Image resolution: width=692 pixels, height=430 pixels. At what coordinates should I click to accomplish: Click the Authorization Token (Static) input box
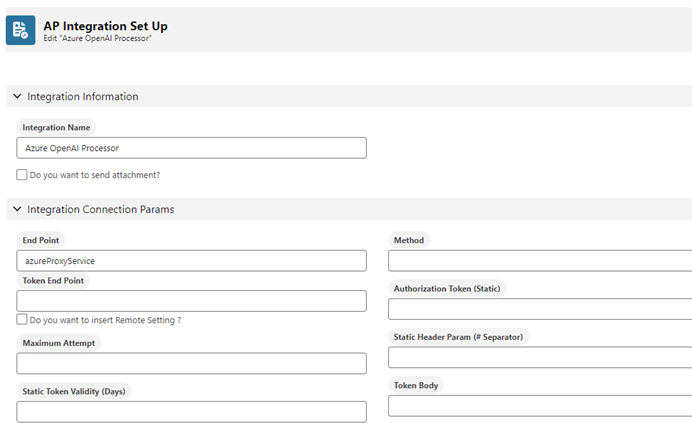coord(540,309)
